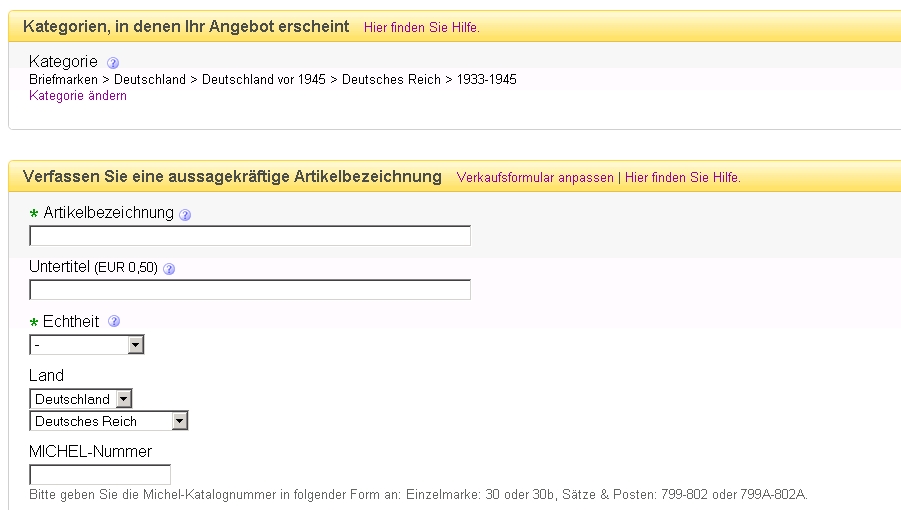Click the MICHEL-Nummer field label
901x510 pixels.
pos(90,452)
